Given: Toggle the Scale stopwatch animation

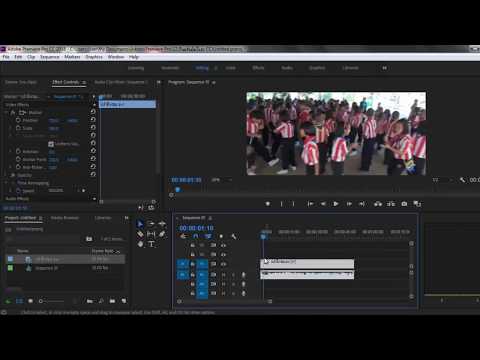Looking at the screenshot, I should [x=18, y=128].
